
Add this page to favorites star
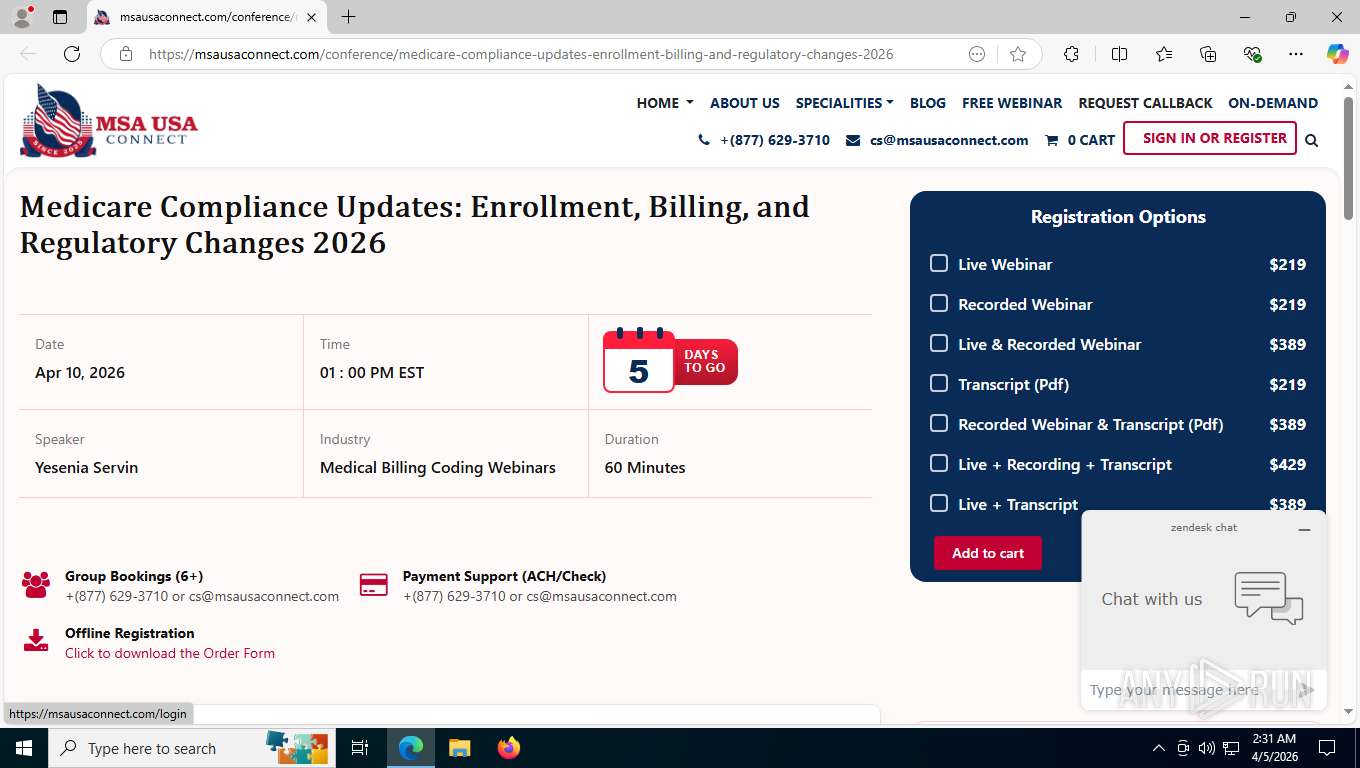click(1017, 54)
